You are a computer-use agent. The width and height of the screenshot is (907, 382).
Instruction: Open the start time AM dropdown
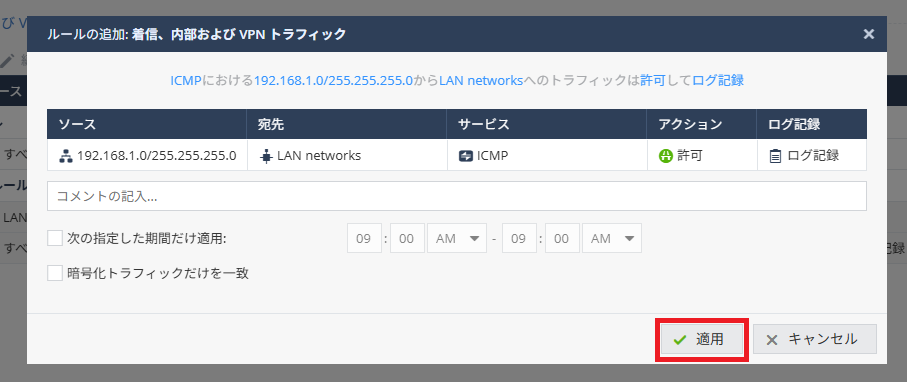[x=456, y=238]
